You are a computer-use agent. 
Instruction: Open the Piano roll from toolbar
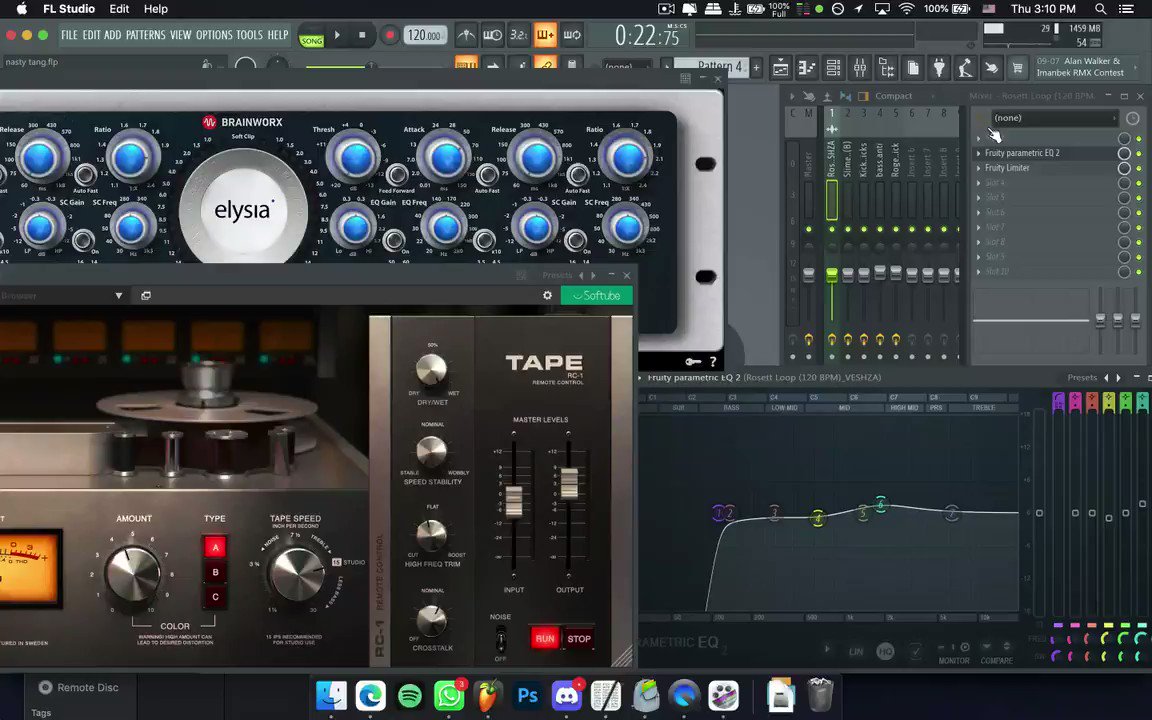click(807, 68)
